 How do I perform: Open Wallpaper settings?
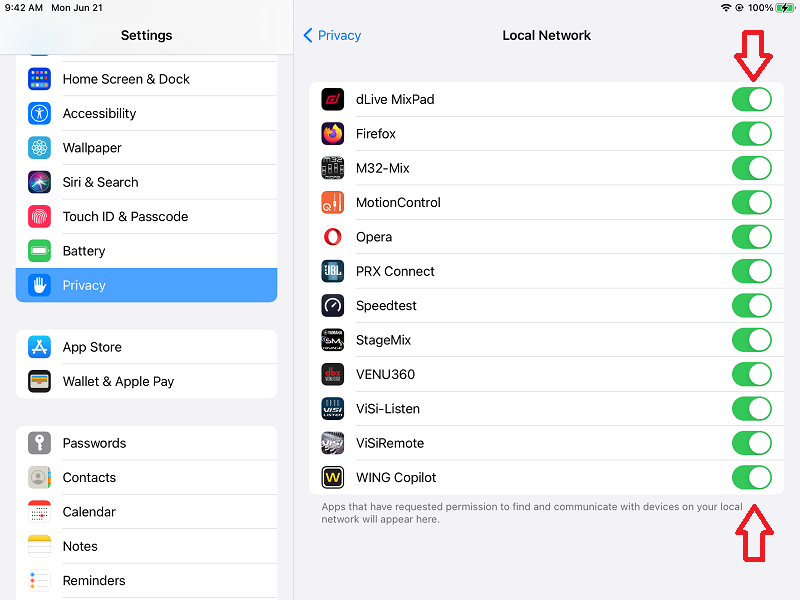point(146,148)
